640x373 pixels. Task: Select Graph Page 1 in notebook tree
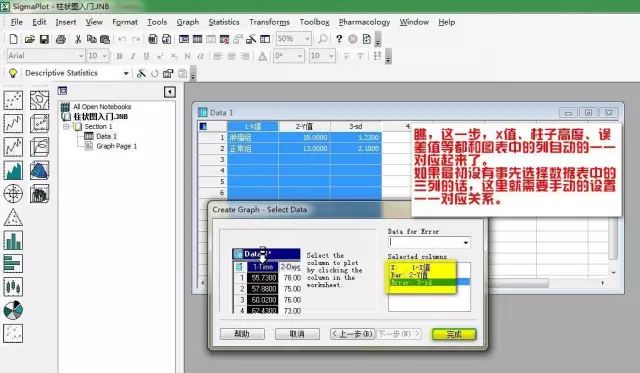[x=116, y=146]
